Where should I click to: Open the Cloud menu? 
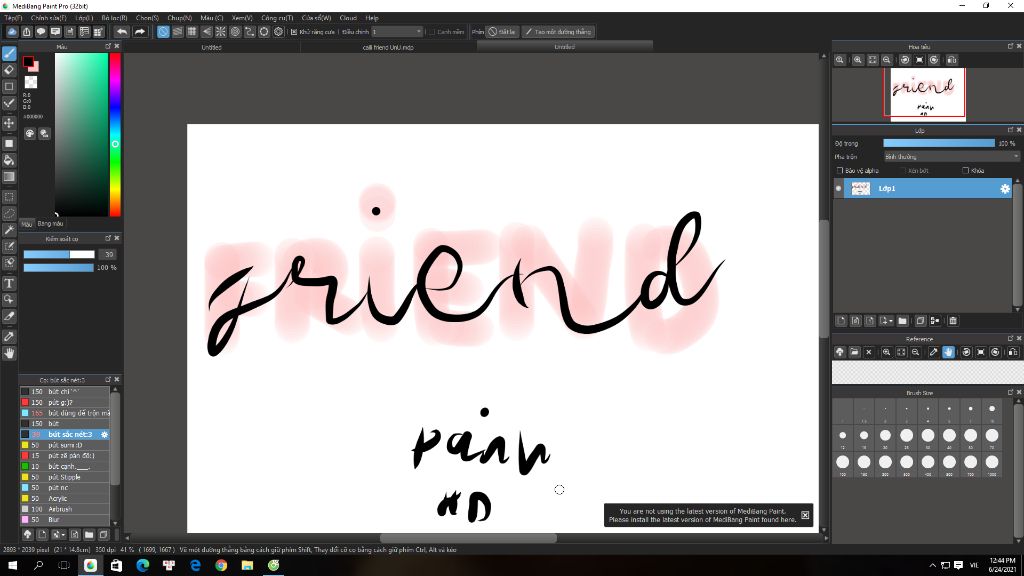point(348,18)
